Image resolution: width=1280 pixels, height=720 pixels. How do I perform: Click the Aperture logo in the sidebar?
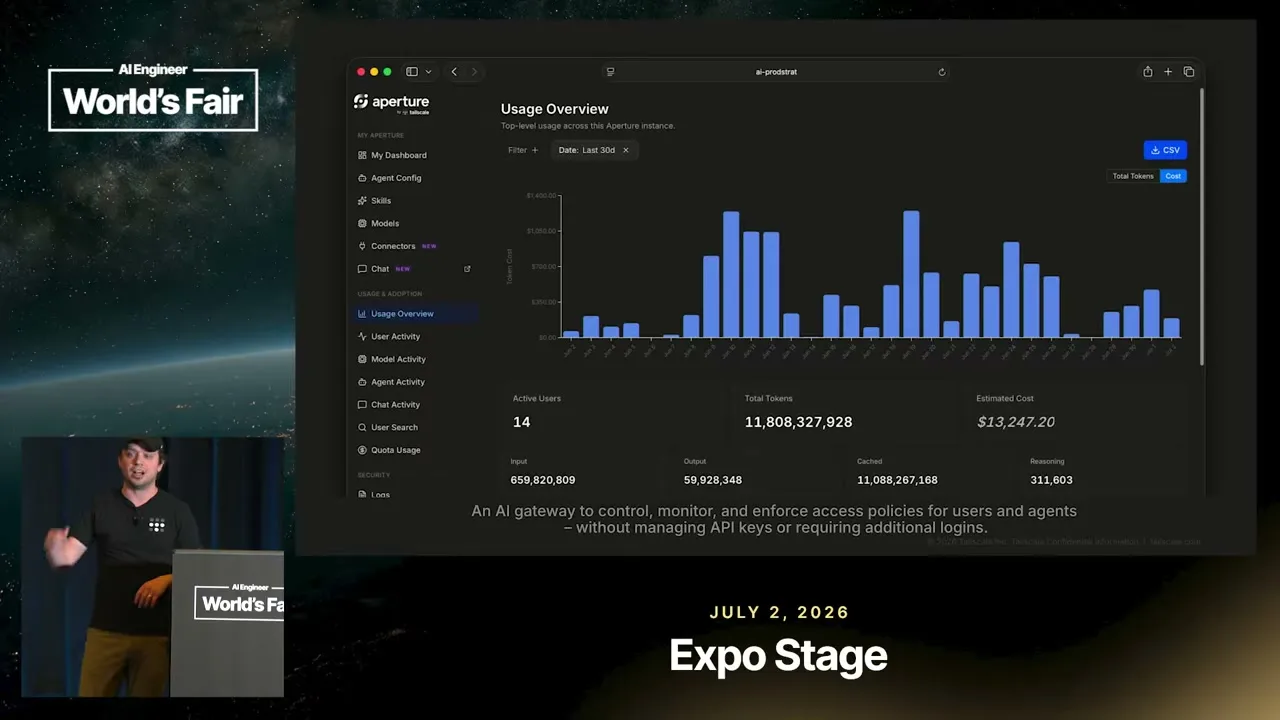tap(391, 102)
